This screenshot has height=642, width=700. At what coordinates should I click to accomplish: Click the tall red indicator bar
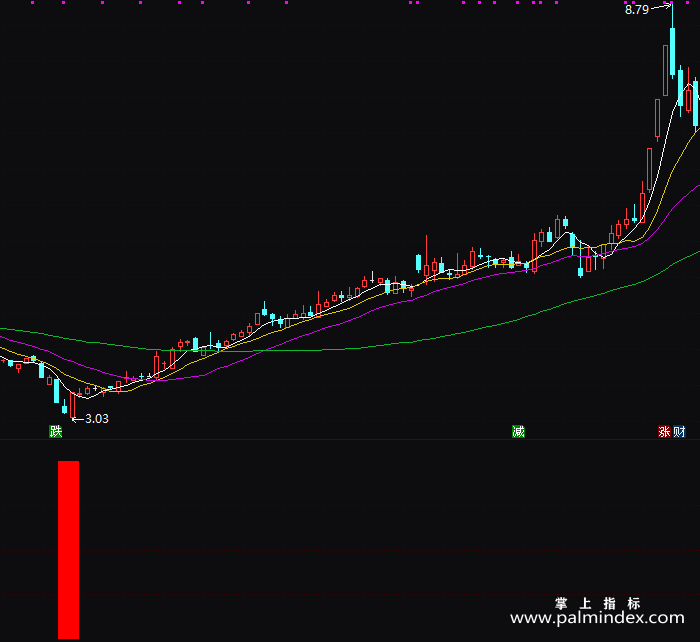coord(68,550)
